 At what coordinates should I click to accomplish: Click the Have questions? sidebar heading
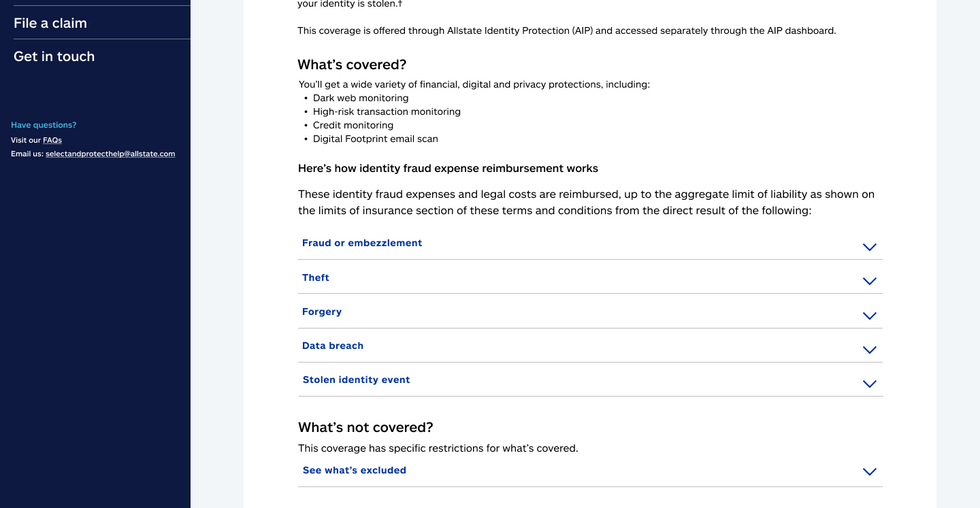[x=44, y=125]
